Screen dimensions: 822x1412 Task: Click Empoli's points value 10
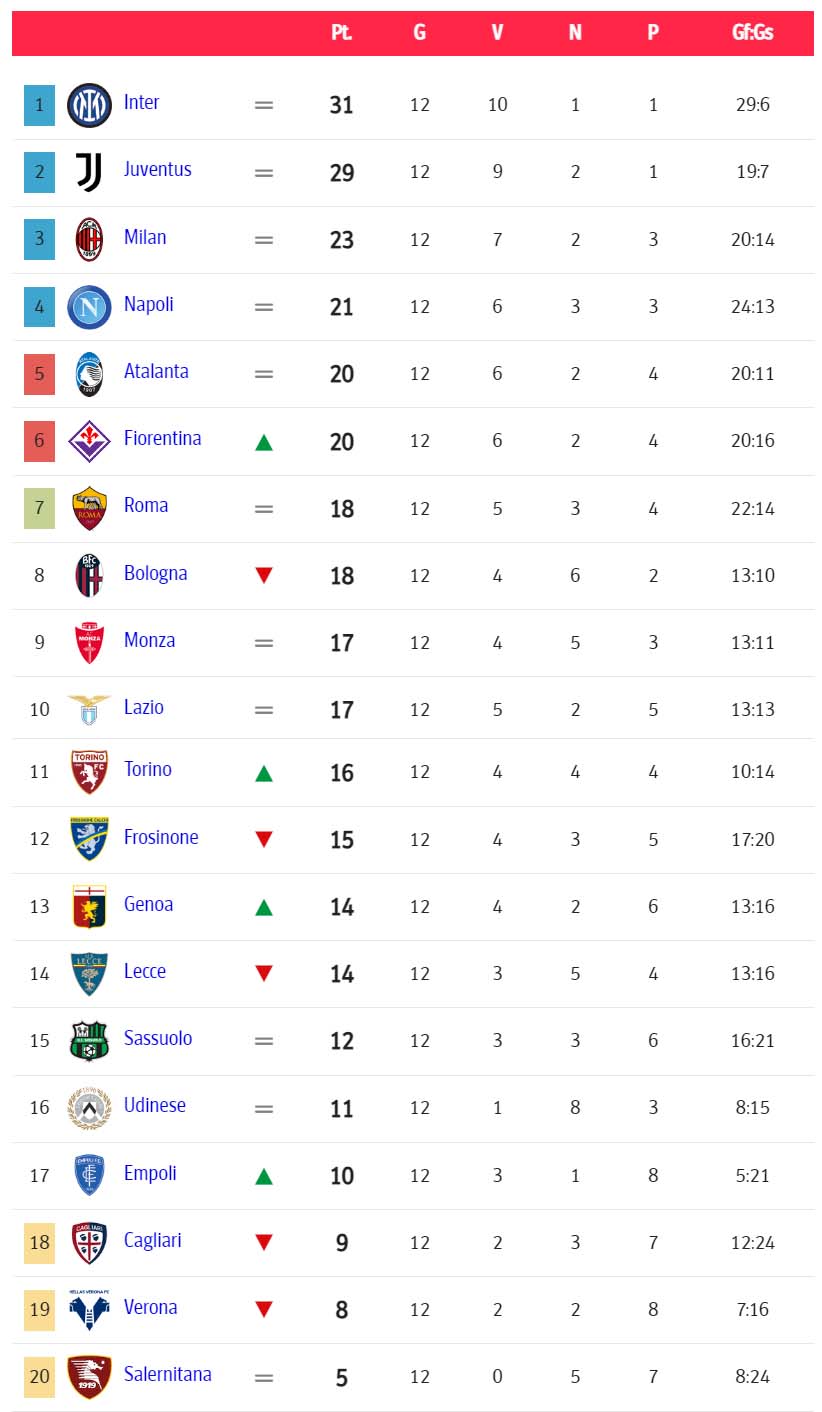click(342, 1176)
